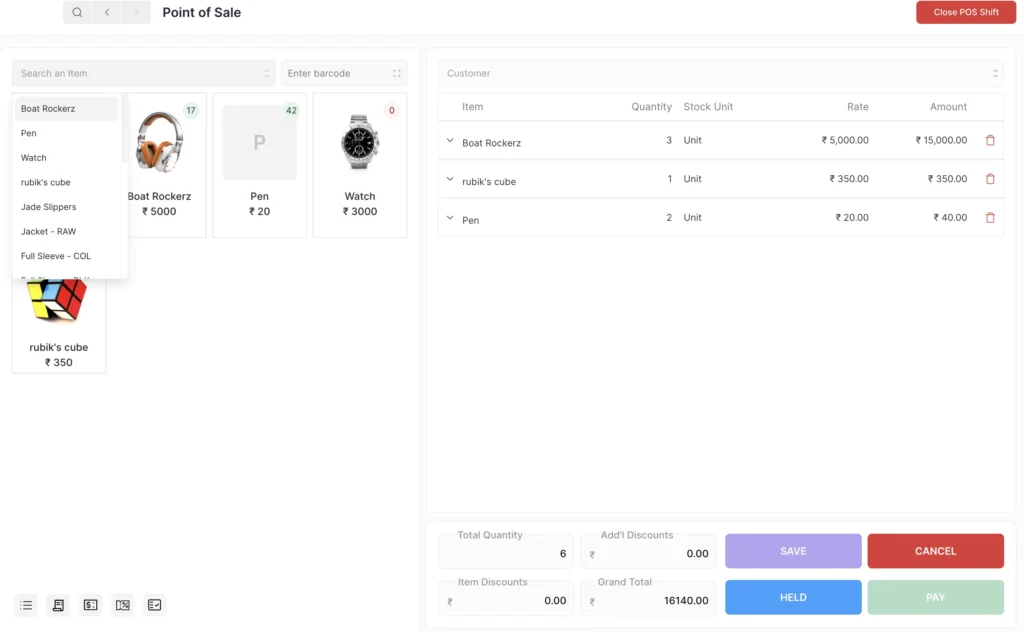Click the Grand Total value 16140.00
The width and height of the screenshot is (1024, 632).
(x=686, y=601)
